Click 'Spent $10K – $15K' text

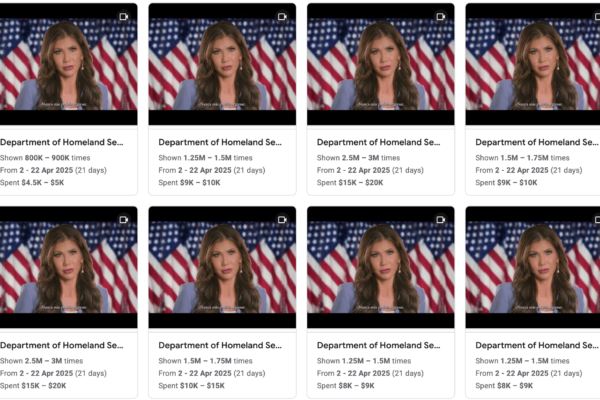[192, 385]
